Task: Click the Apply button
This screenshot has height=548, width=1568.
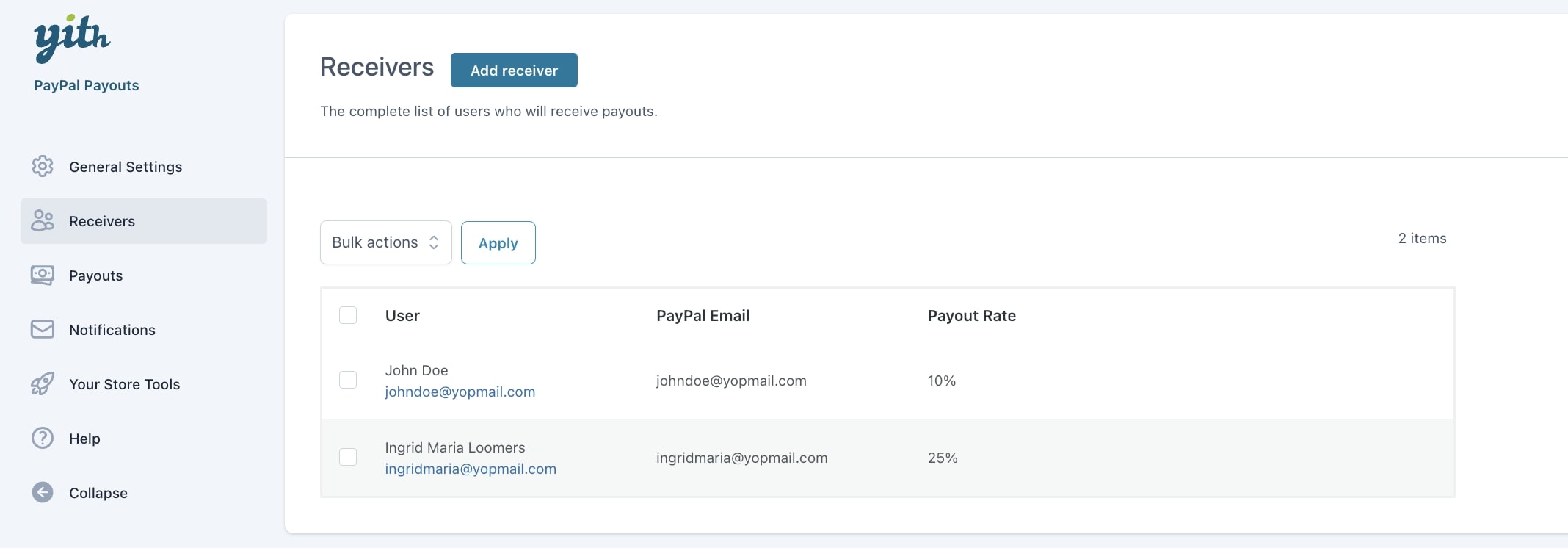Action: (x=498, y=243)
